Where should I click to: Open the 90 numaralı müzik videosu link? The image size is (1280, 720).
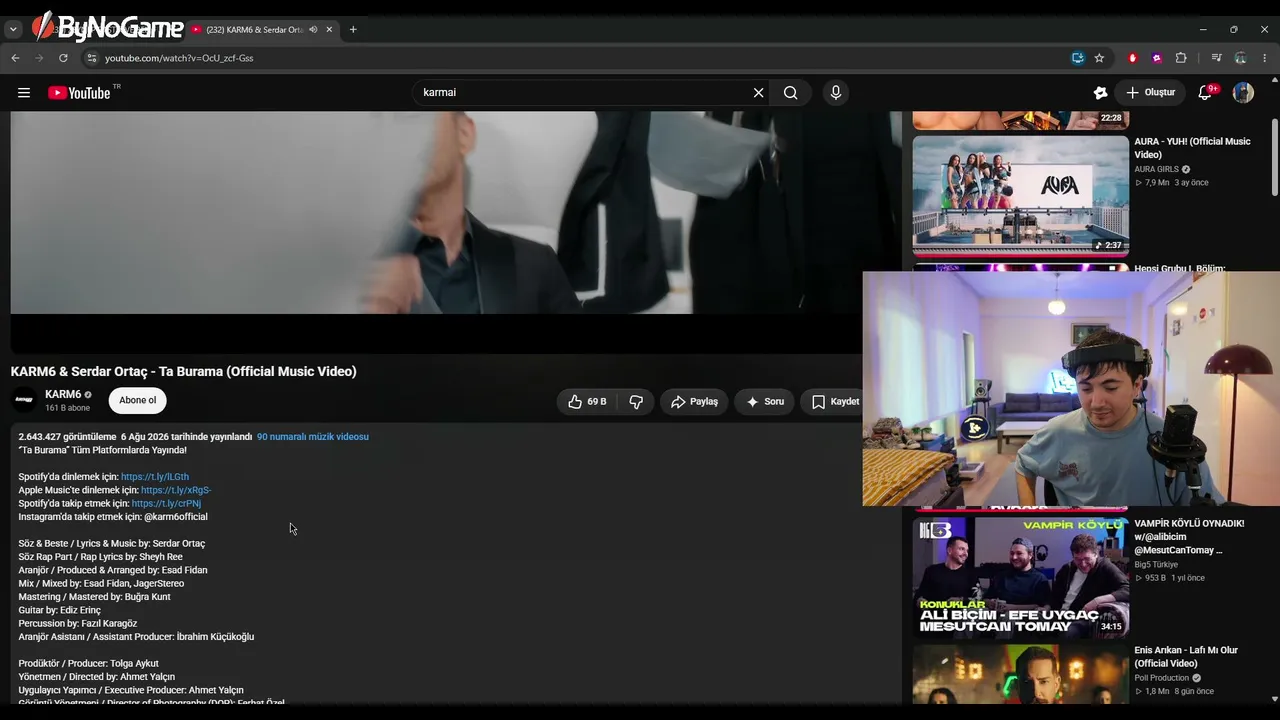313,437
